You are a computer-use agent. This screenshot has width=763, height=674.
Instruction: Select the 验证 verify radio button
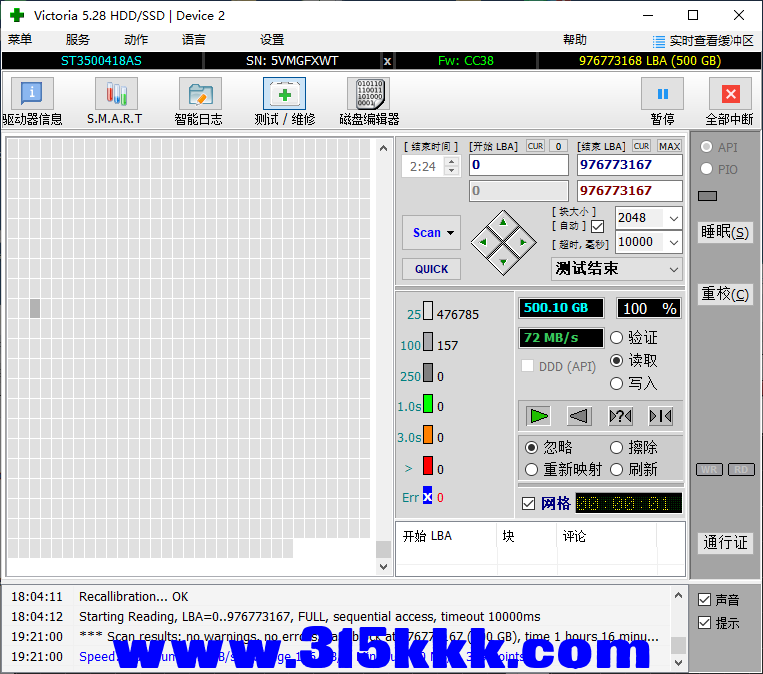tap(617, 338)
